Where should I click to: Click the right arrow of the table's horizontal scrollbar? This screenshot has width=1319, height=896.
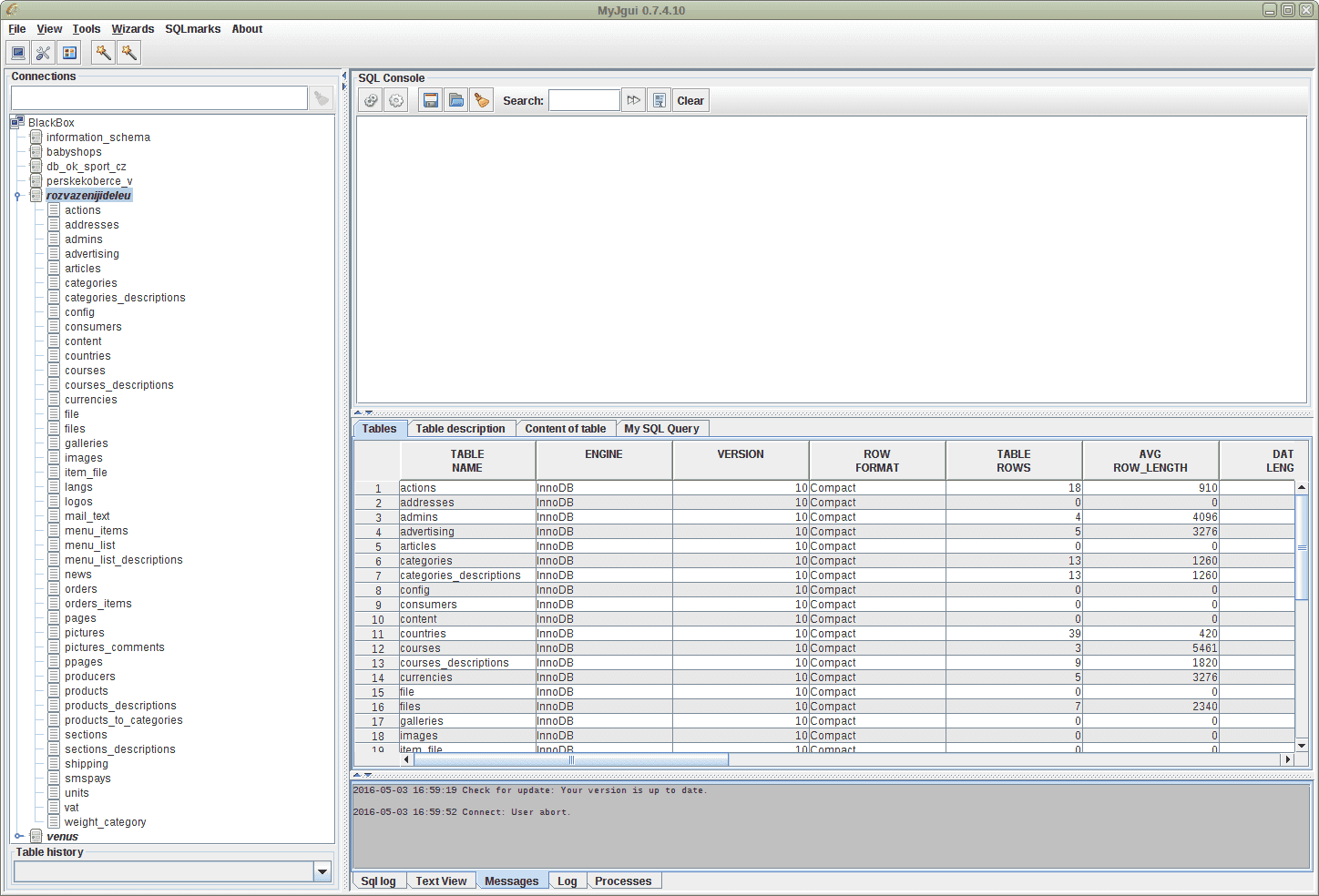1287,759
